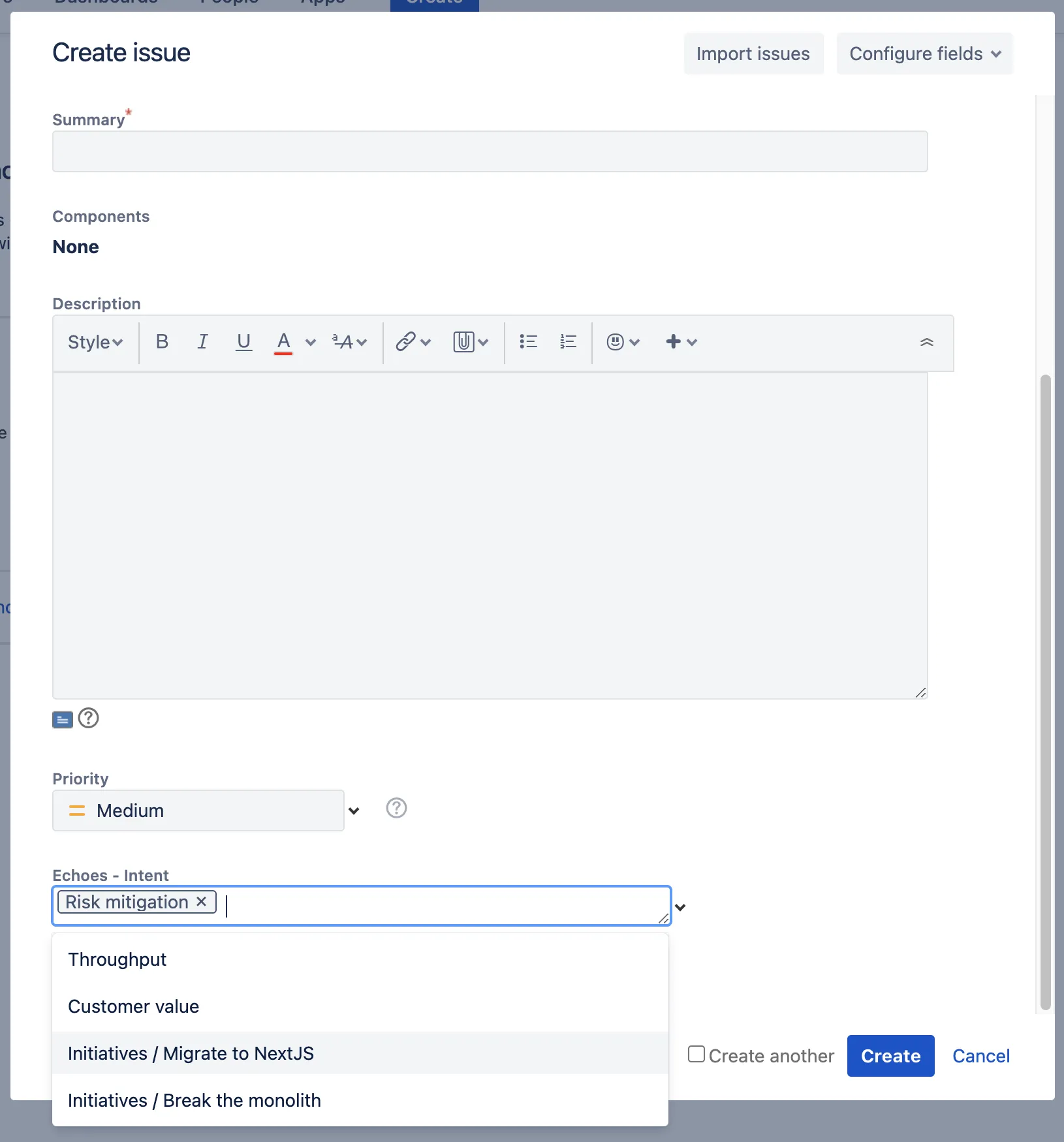Open the Priority dropdown arrow
The height and width of the screenshot is (1142, 1064).
click(x=354, y=810)
